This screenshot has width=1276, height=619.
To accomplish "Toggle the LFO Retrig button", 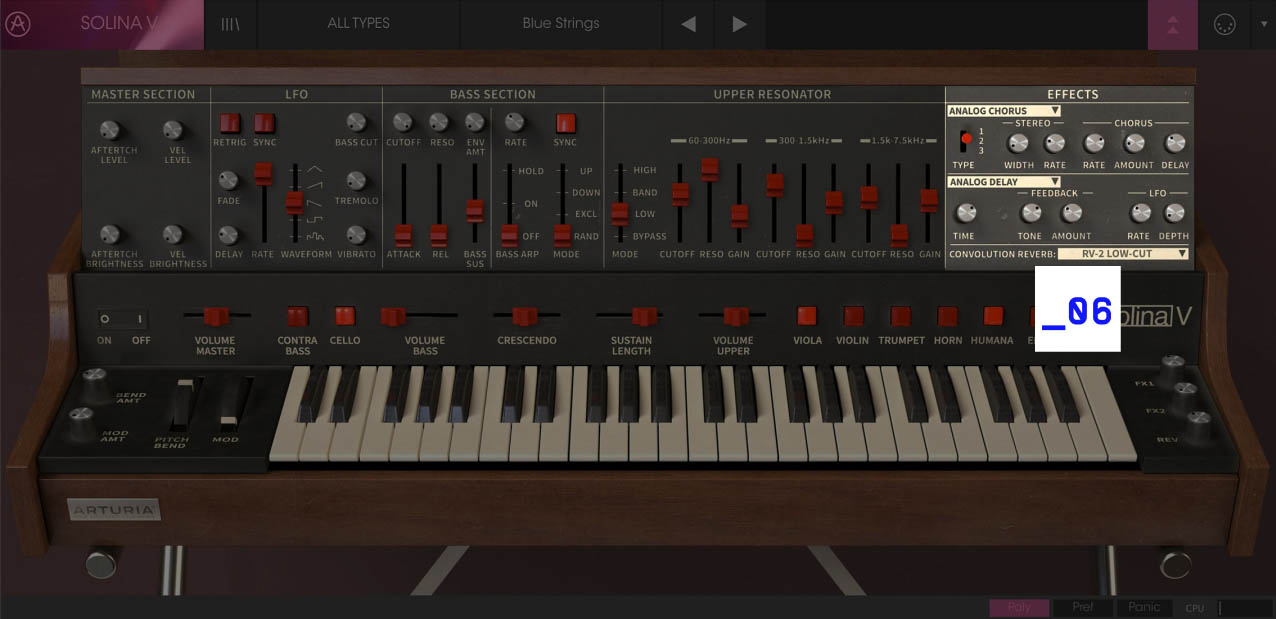I will pos(230,123).
